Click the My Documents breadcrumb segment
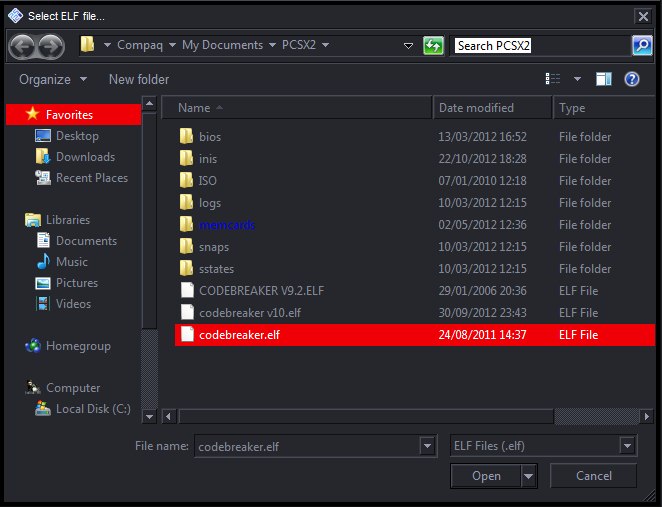 click(222, 45)
